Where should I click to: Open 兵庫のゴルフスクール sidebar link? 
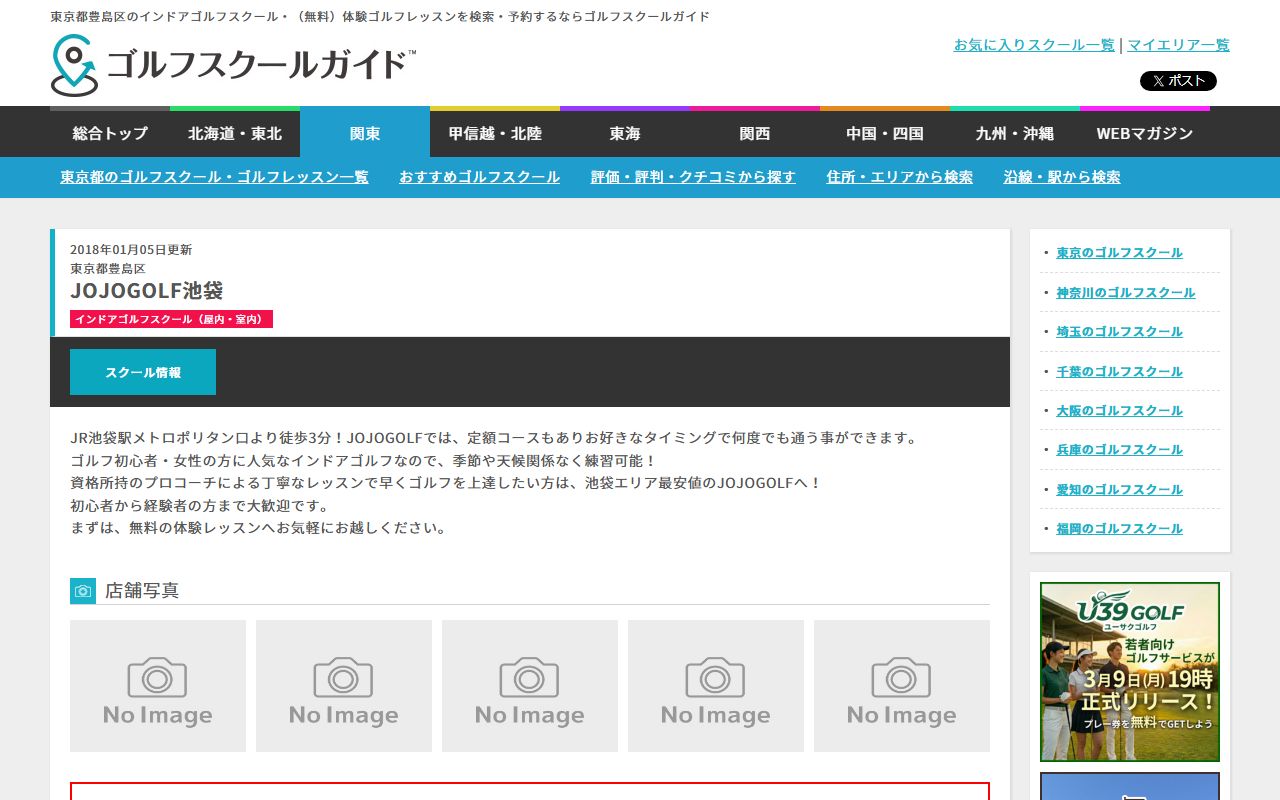point(1119,450)
